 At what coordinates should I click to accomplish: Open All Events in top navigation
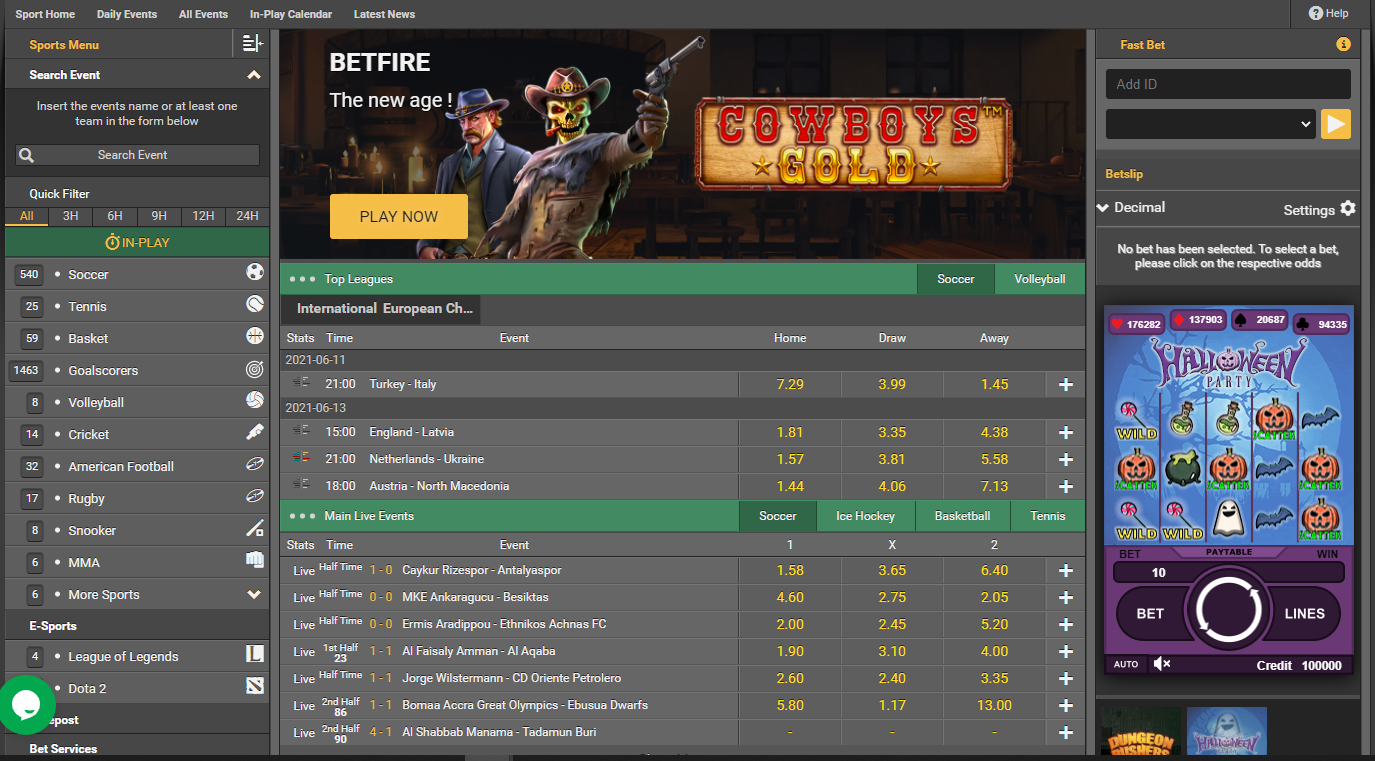coord(203,14)
